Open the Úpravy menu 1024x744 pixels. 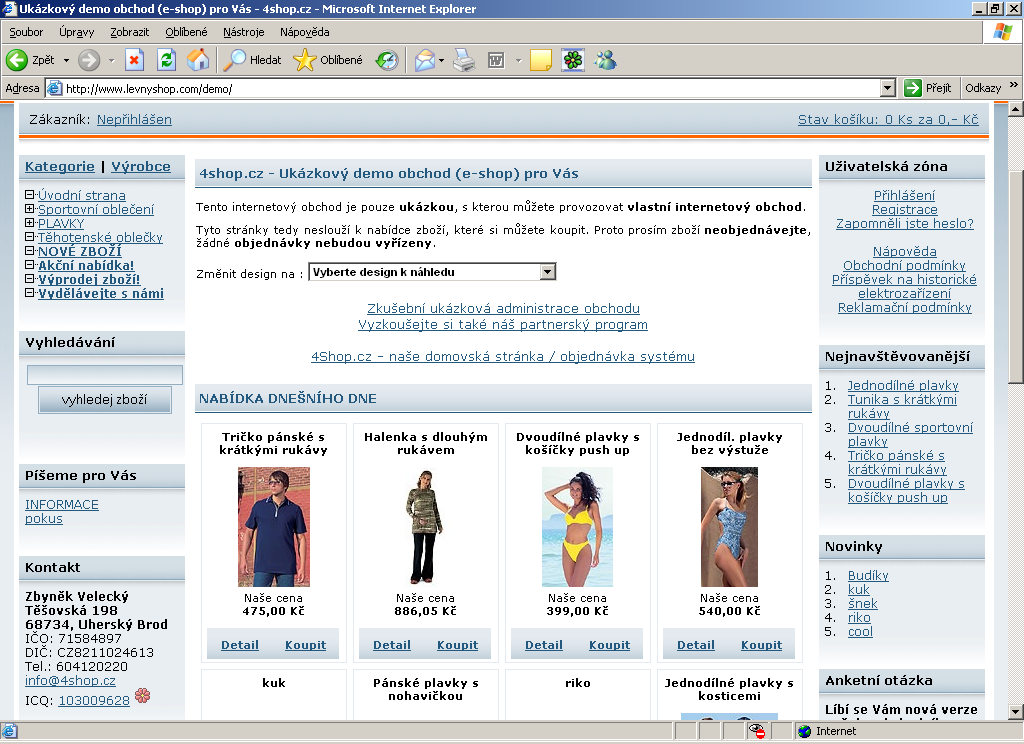pos(76,32)
